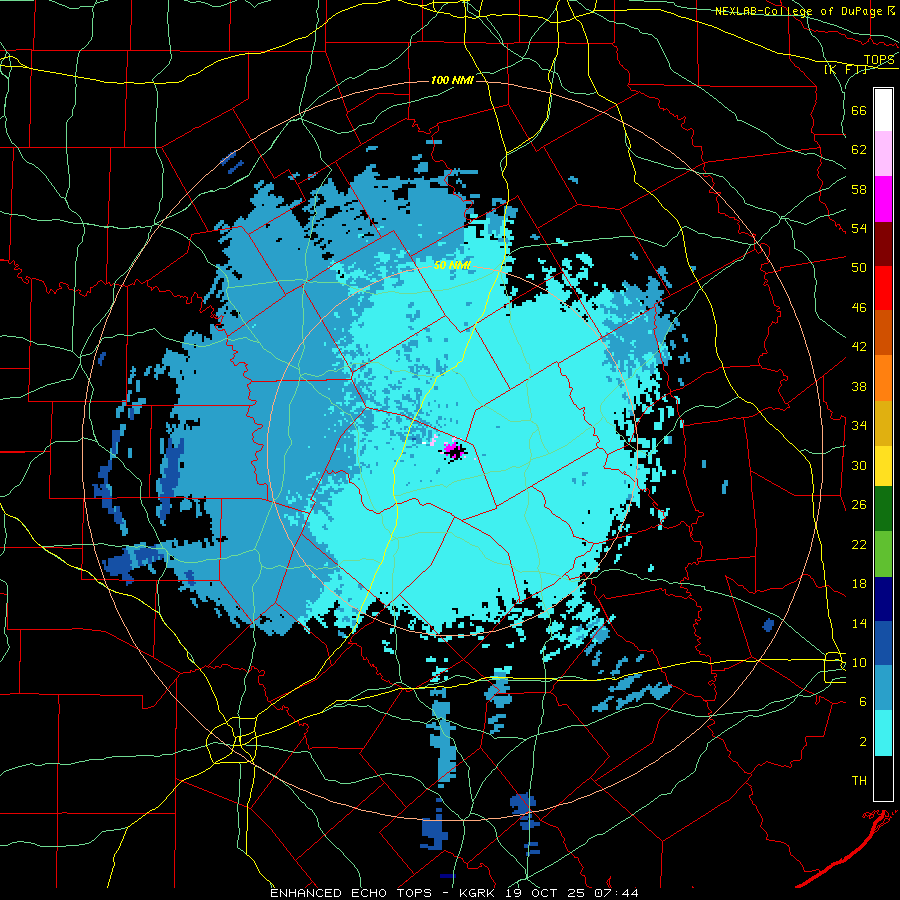Click the [K FT] units label
The height and width of the screenshot is (900, 900).
[x=845, y=69]
